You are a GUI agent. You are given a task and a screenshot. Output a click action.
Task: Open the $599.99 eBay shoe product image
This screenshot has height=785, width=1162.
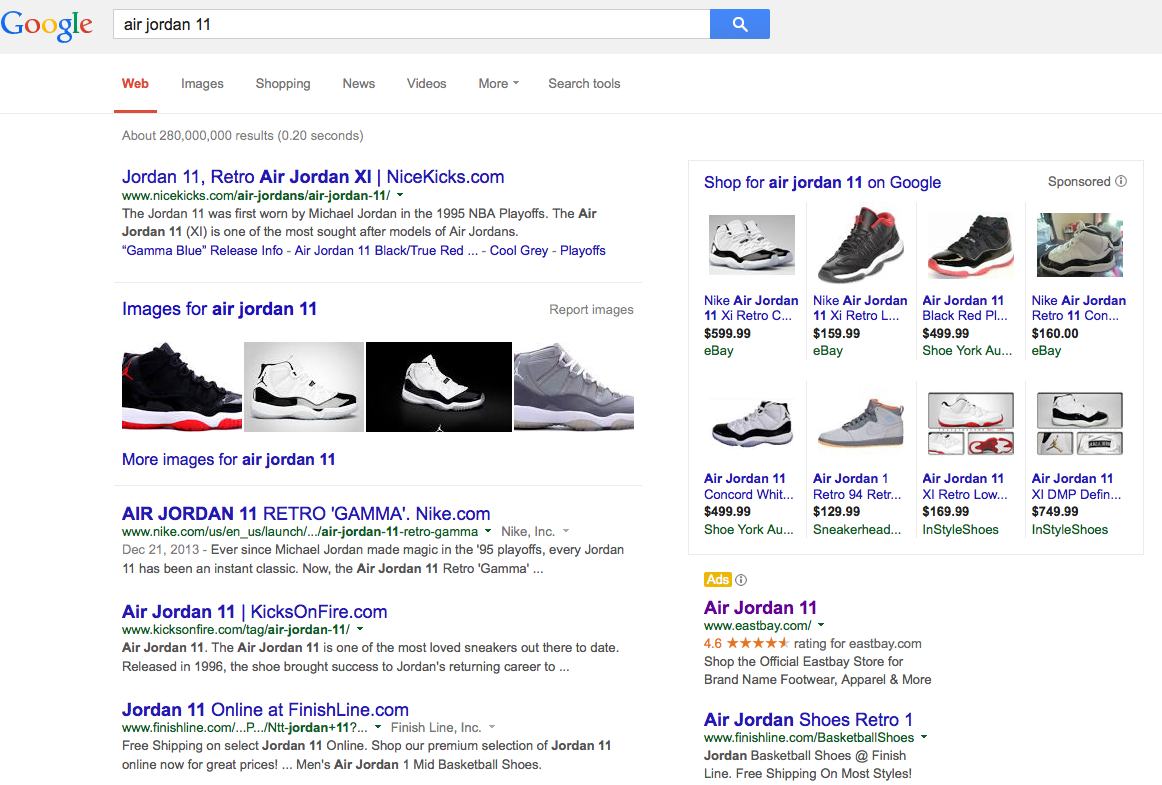click(751, 244)
